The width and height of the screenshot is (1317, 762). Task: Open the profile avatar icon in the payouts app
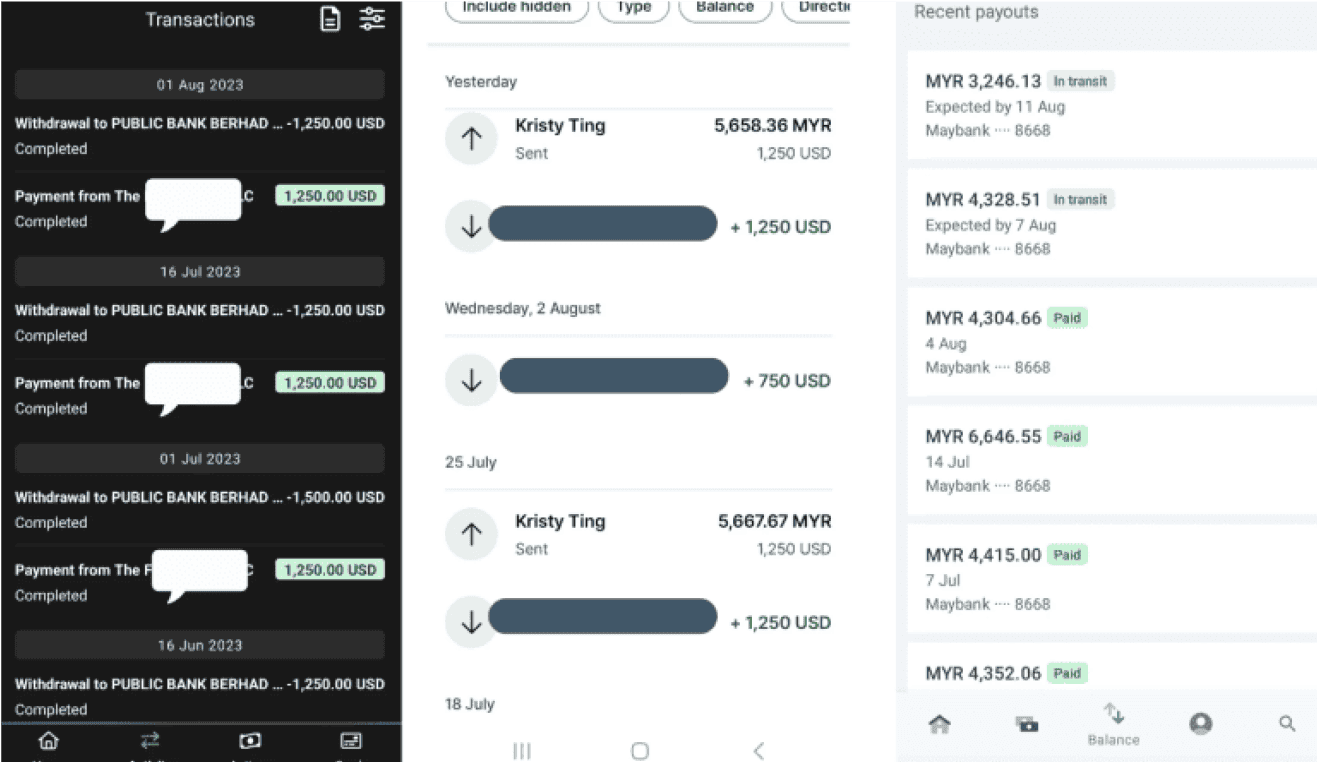tap(1200, 724)
